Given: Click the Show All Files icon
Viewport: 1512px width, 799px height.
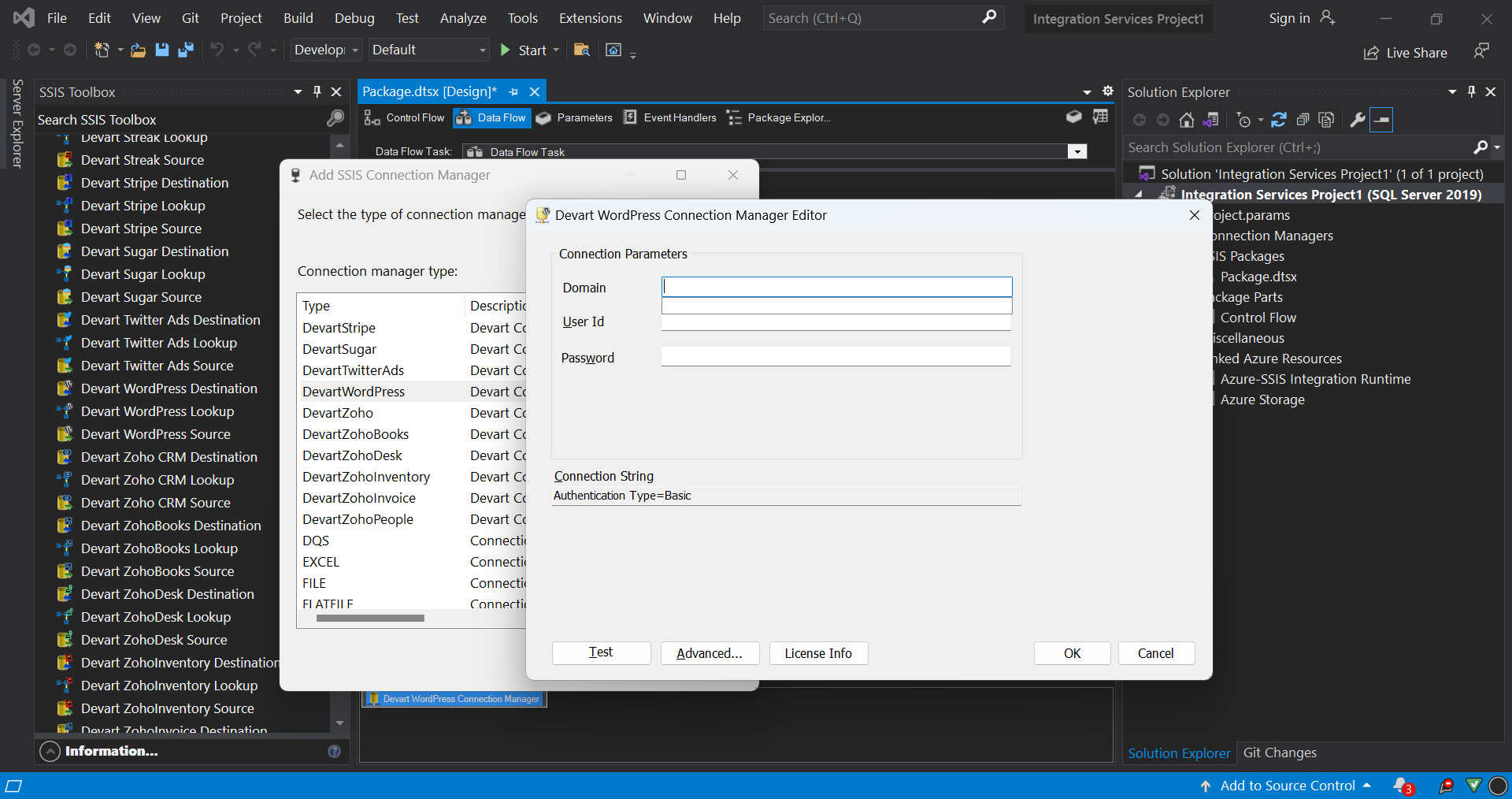Looking at the screenshot, I should 1326,120.
